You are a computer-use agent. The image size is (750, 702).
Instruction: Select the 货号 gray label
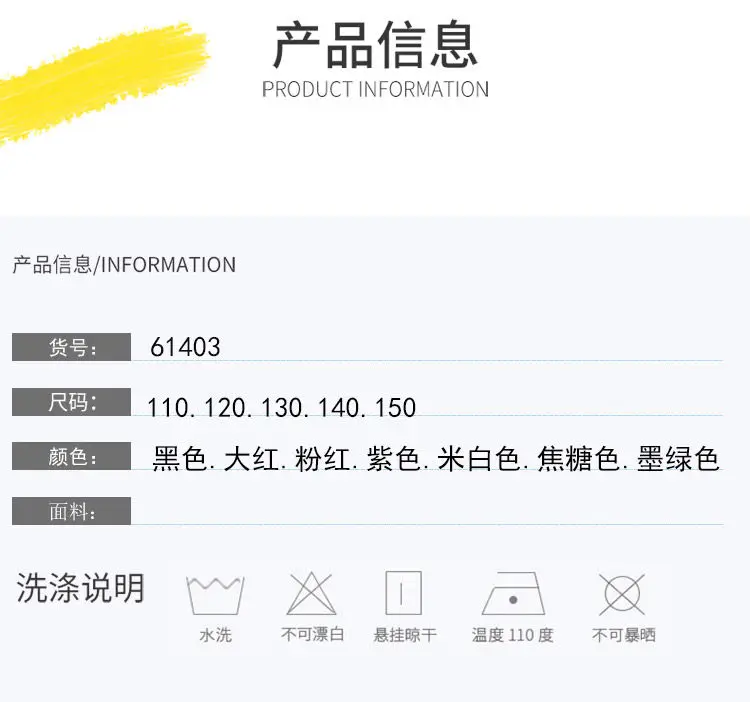click(71, 347)
